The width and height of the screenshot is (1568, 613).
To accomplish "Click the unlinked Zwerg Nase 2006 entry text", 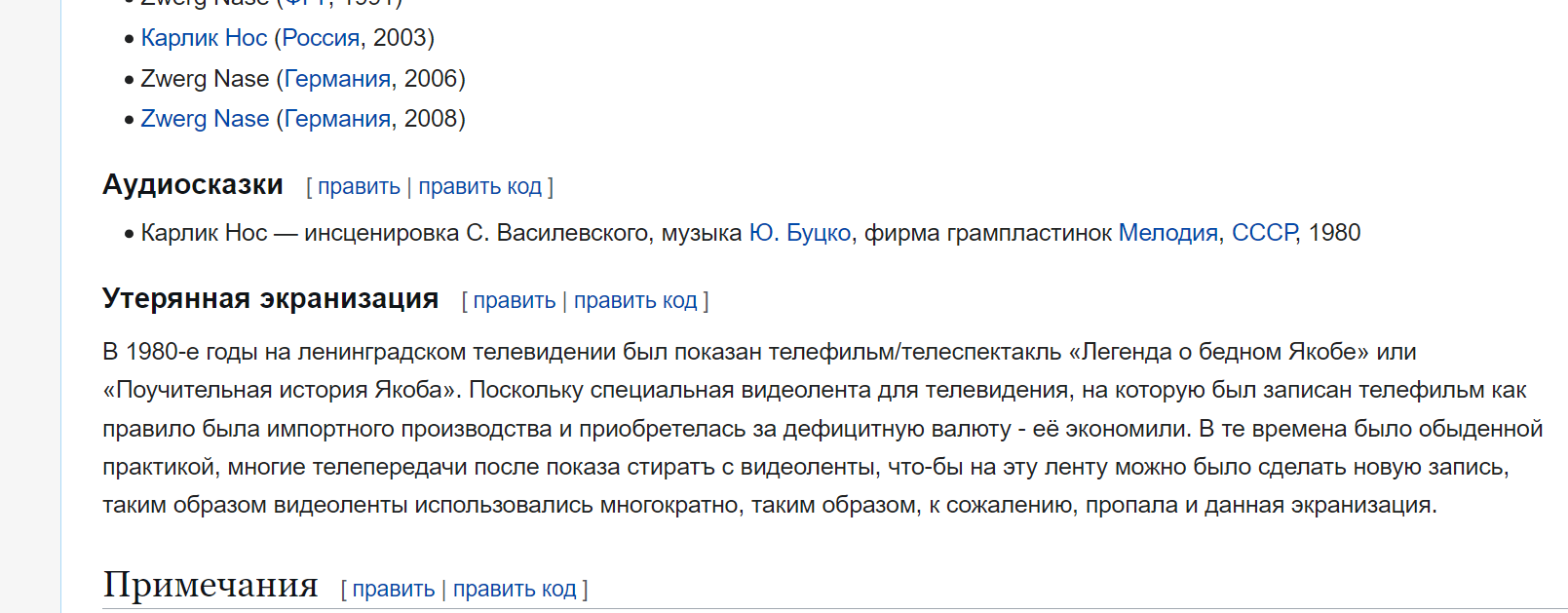I will (x=205, y=79).
